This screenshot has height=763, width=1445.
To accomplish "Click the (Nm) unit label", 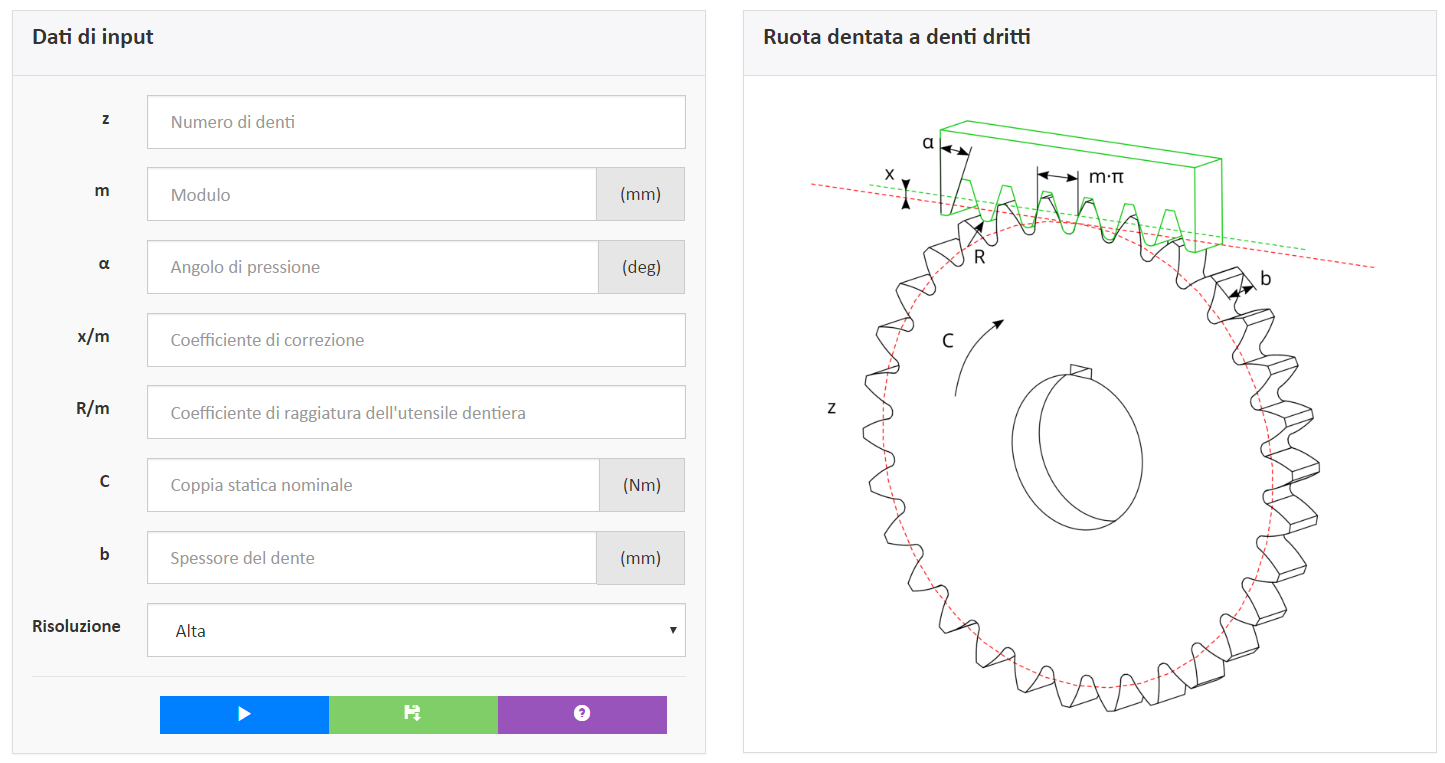I will pos(642,485).
